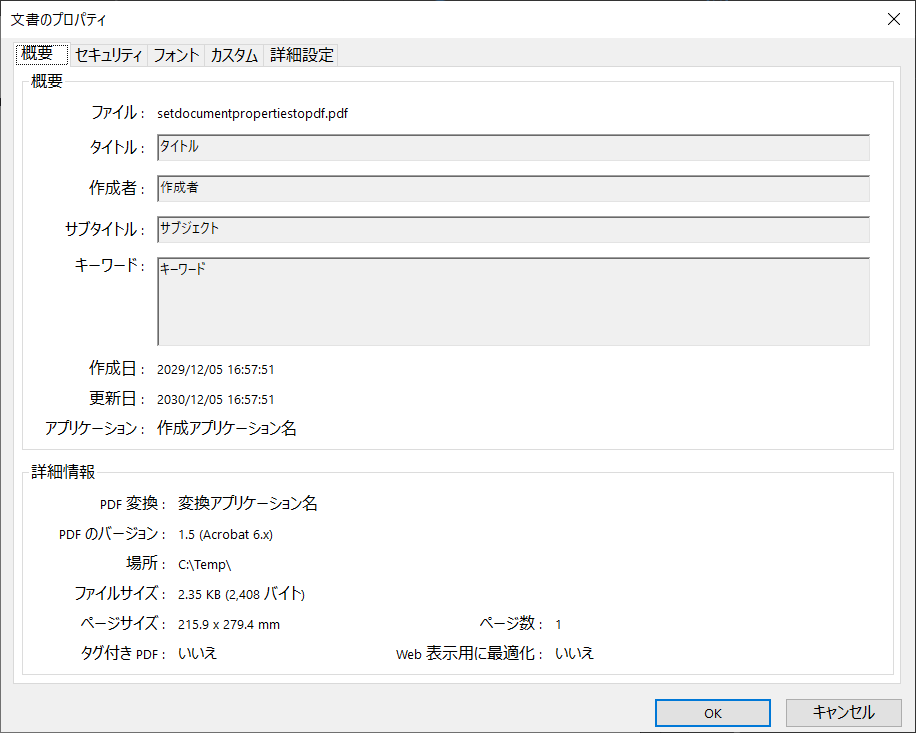
Task: Click the 変換アプリケーション名 value
Action: (248, 503)
